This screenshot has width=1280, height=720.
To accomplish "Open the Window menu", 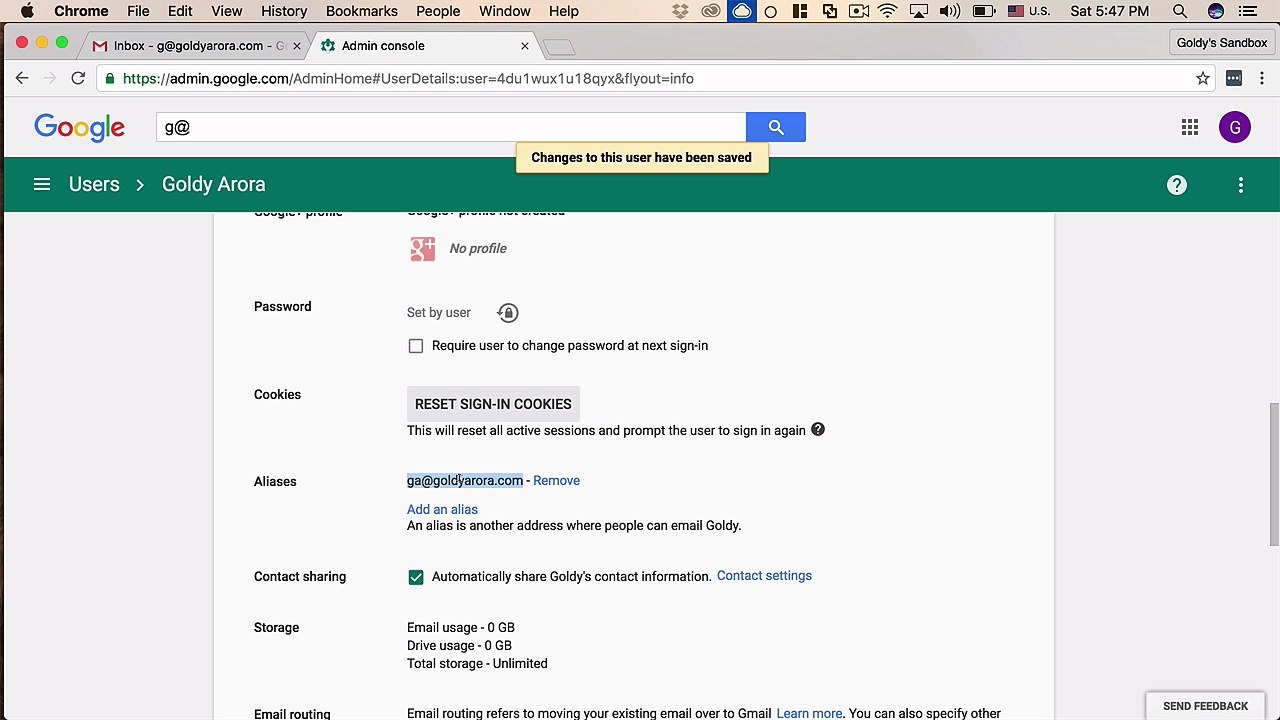I will point(504,11).
